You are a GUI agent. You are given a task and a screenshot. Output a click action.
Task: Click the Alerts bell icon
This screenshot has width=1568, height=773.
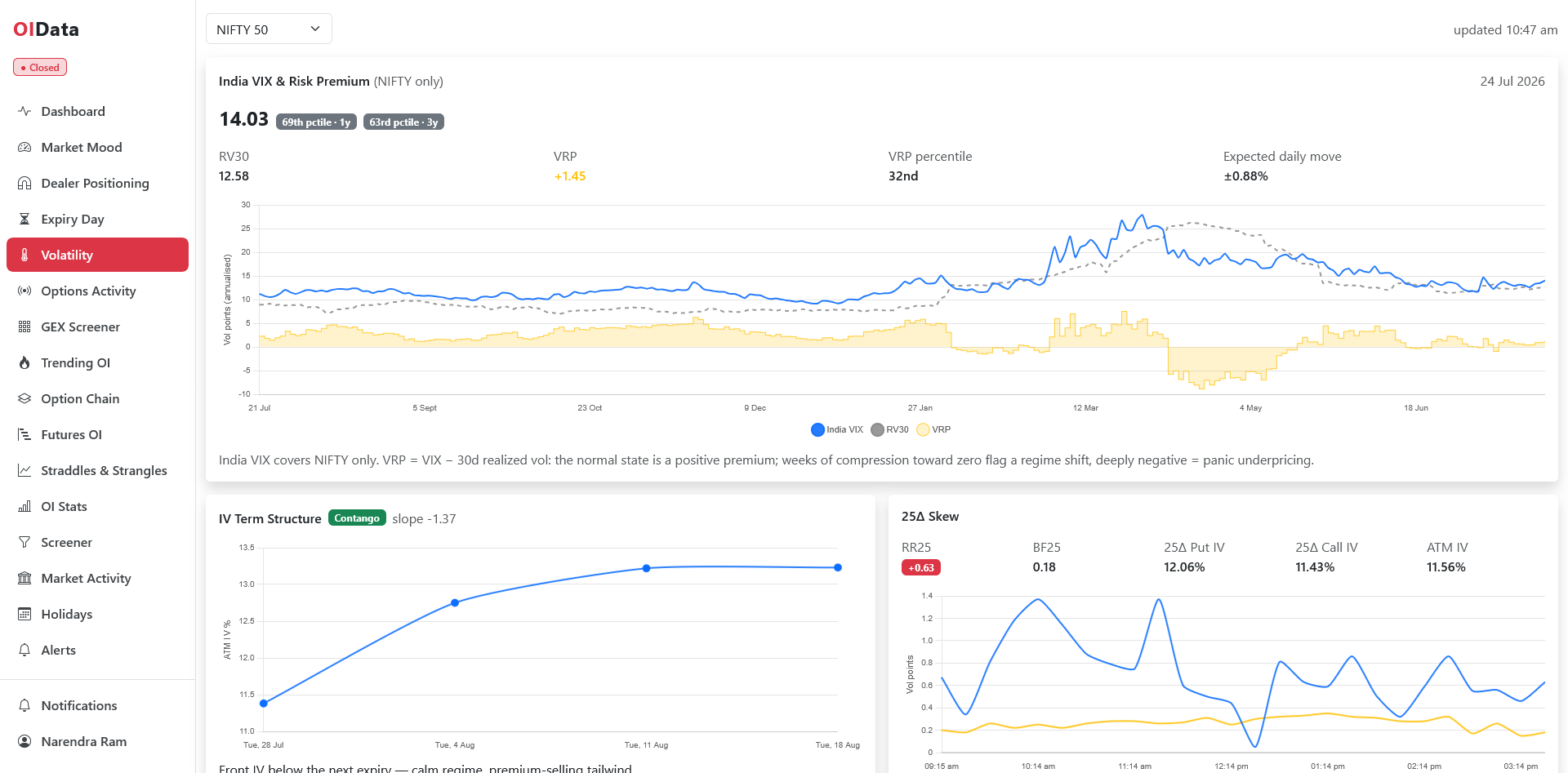pyautogui.click(x=24, y=650)
